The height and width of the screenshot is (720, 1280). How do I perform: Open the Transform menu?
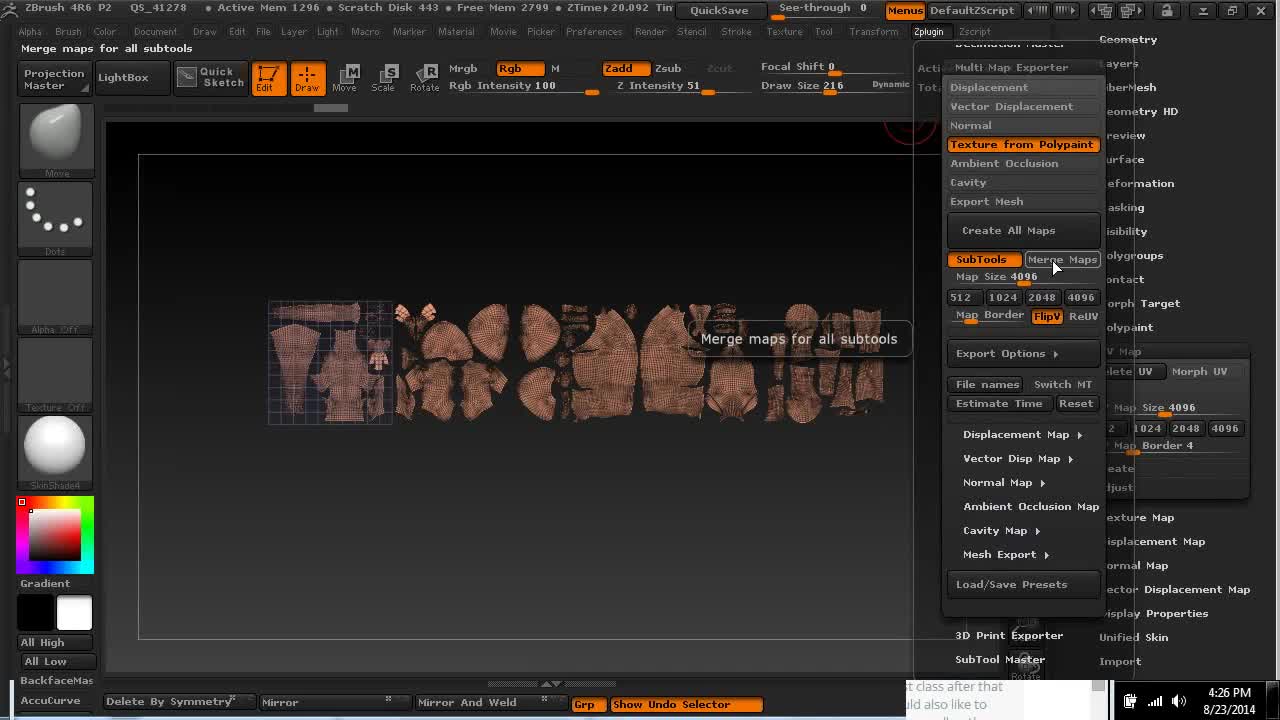coord(874,32)
